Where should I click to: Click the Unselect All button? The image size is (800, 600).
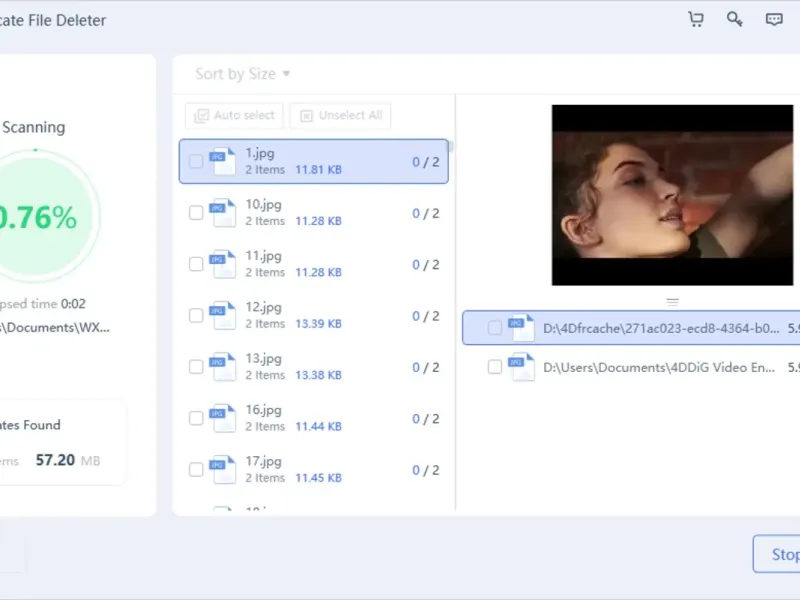click(x=340, y=115)
